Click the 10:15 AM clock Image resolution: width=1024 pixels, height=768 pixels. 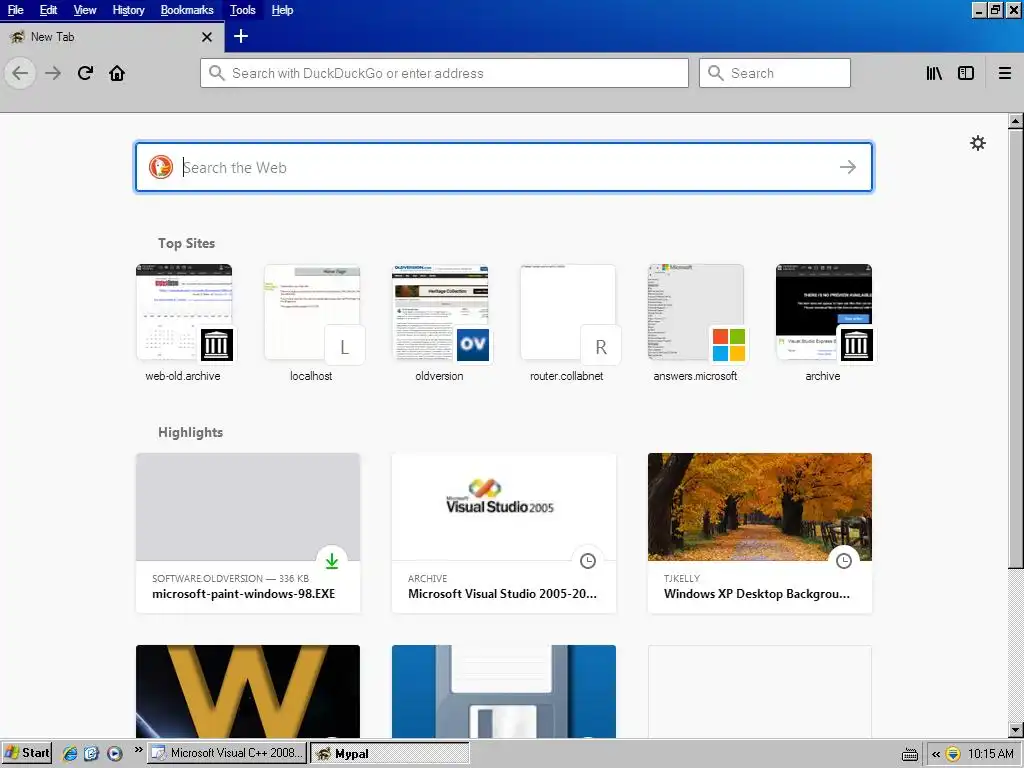click(991, 754)
